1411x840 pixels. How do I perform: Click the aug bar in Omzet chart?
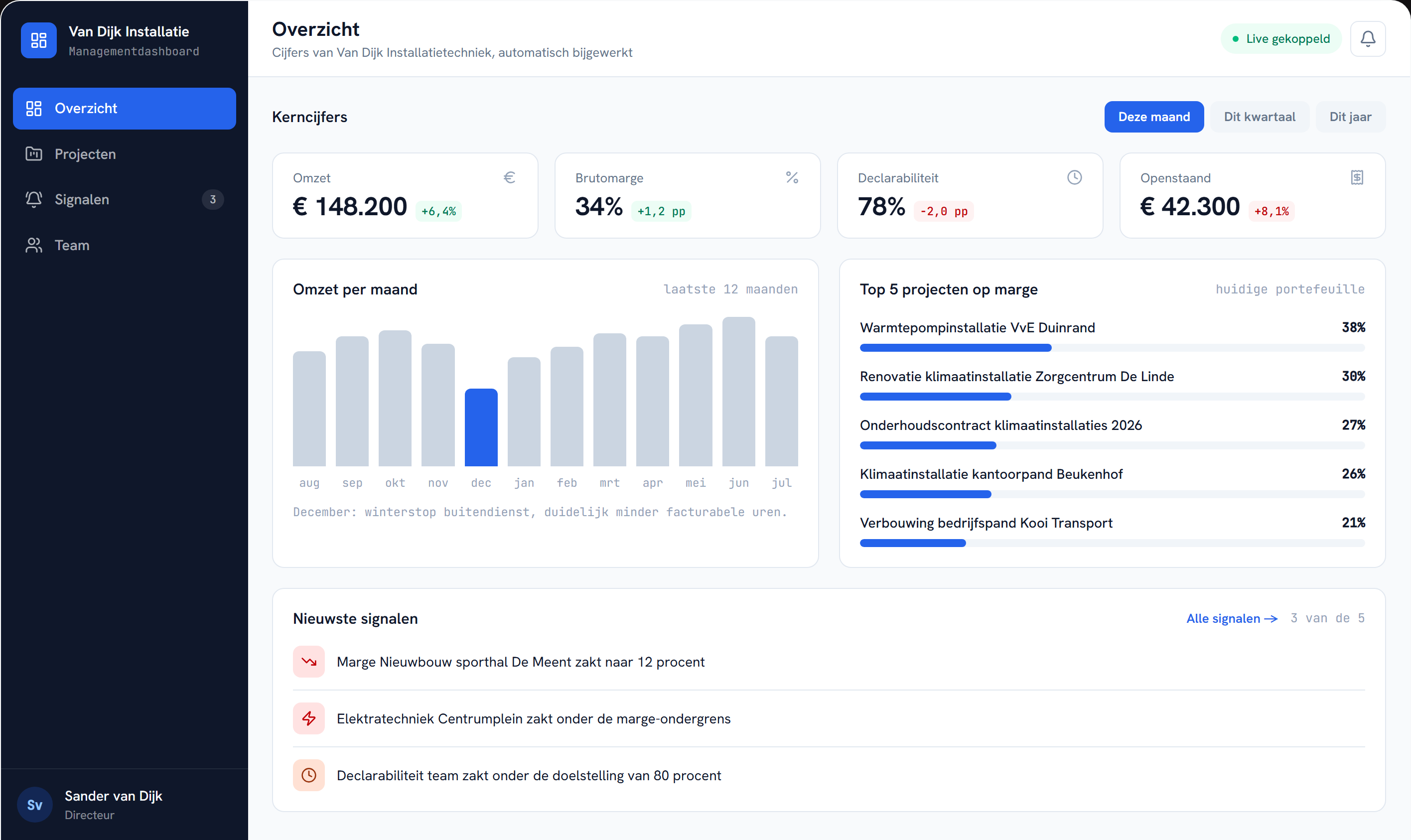pyautogui.click(x=309, y=409)
